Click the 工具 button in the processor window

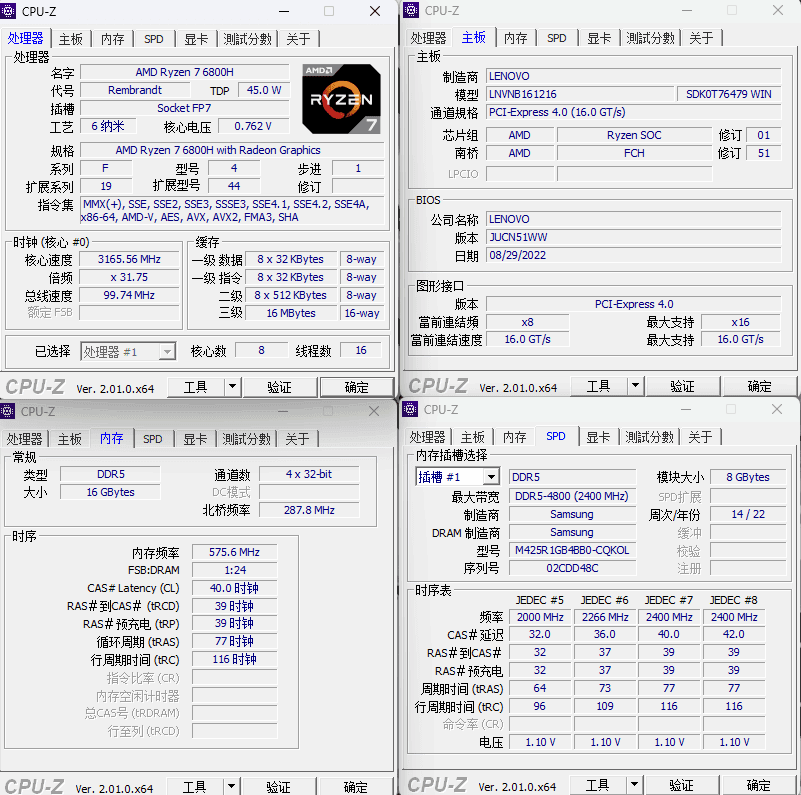coord(196,387)
